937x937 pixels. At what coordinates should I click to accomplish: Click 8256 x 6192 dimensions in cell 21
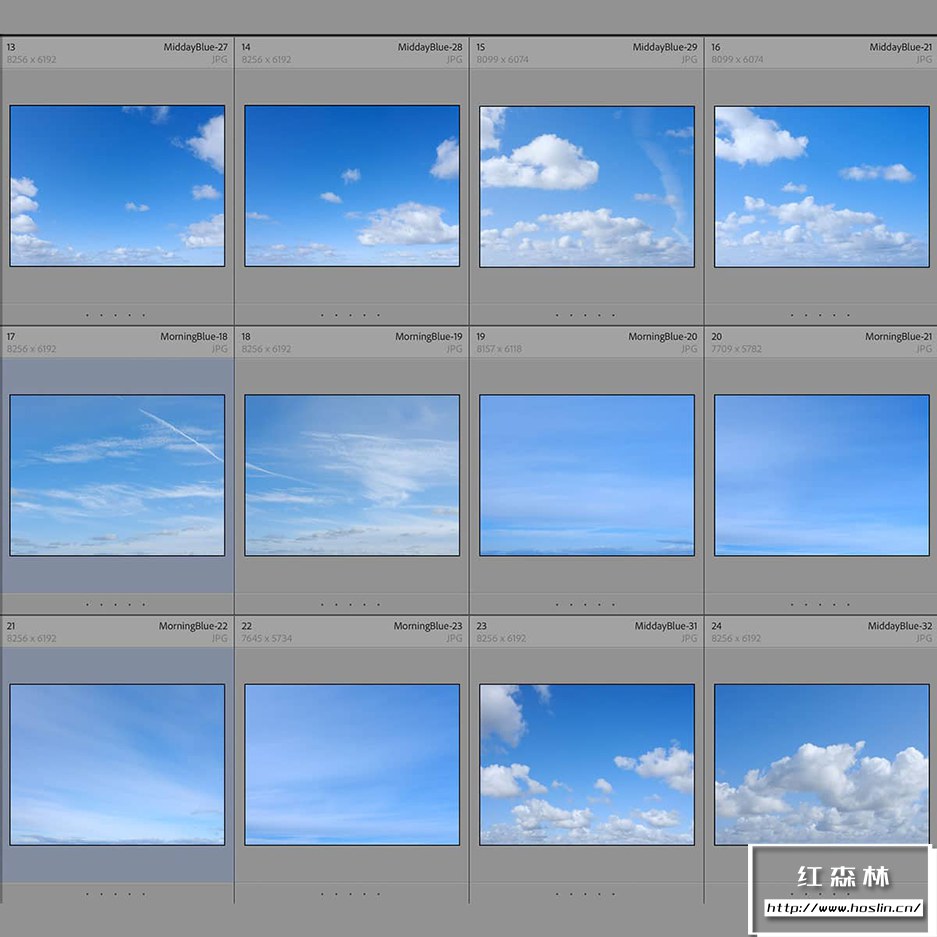tap(32, 638)
